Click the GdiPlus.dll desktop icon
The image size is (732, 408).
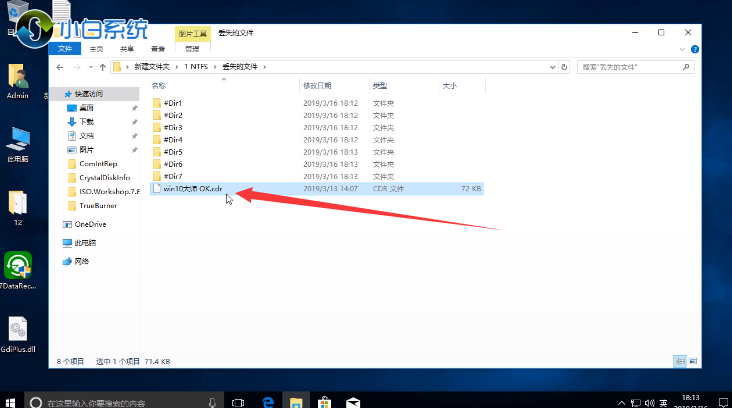(x=17, y=330)
